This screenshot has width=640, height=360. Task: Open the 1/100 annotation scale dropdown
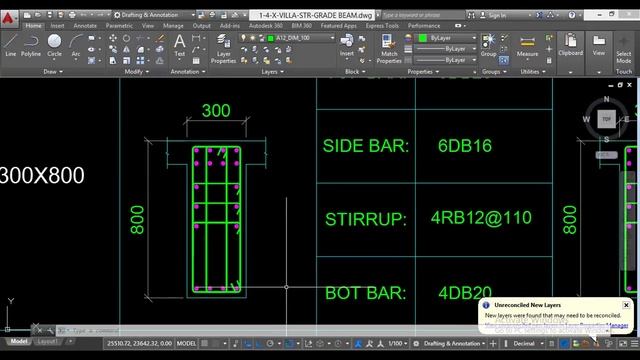tap(398, 344)
